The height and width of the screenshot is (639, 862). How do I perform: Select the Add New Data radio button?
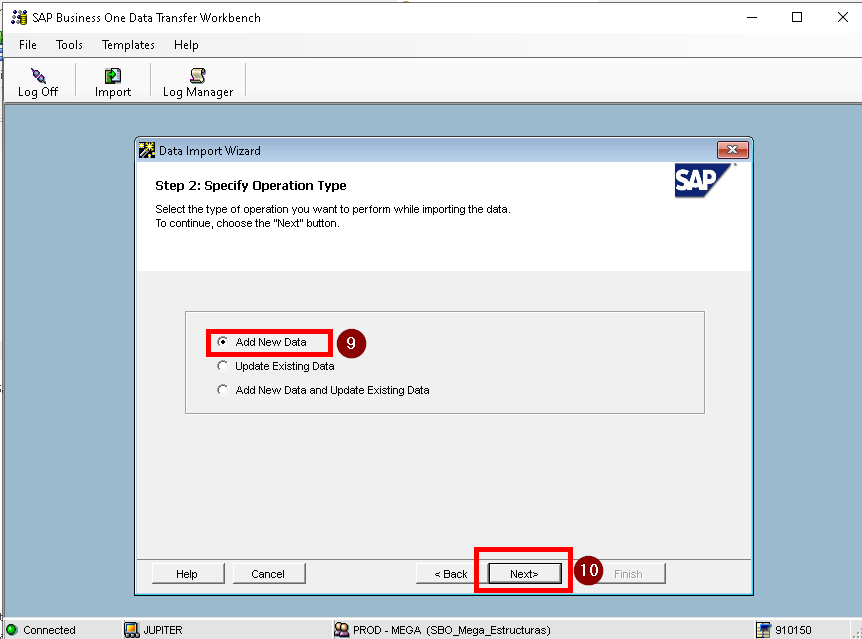(222, 342)
